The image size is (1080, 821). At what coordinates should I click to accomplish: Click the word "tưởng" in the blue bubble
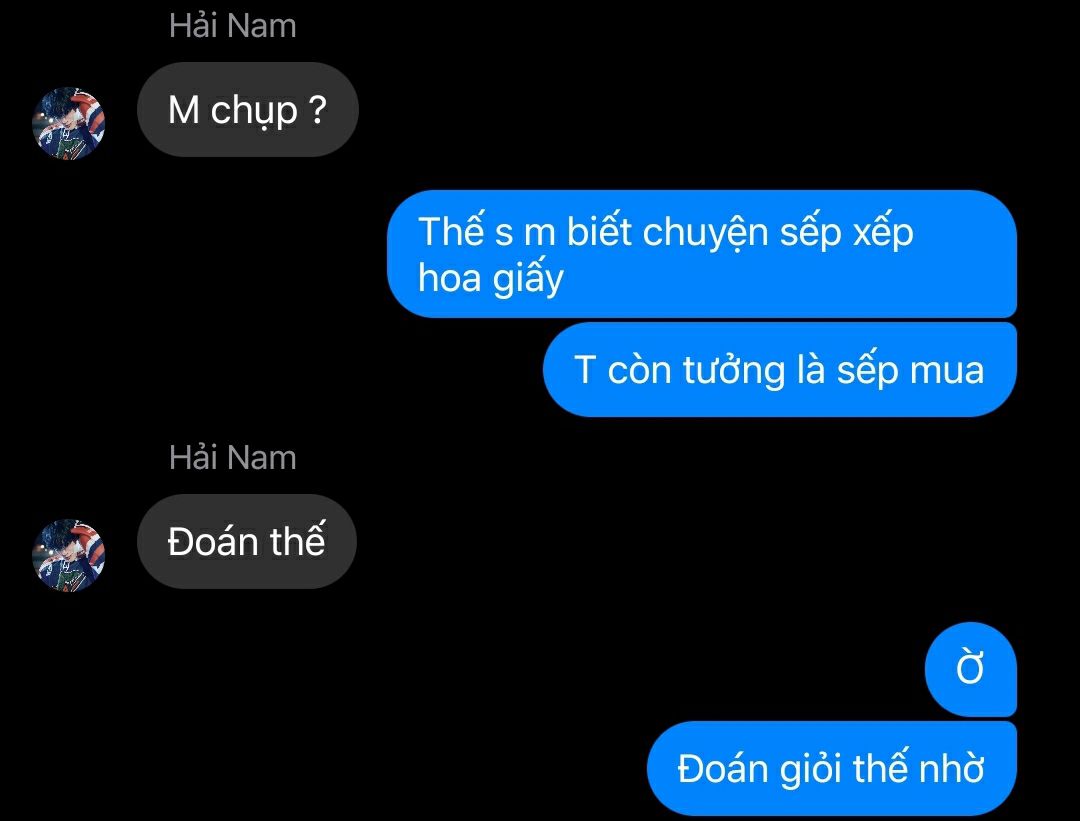tap(734, 371)
